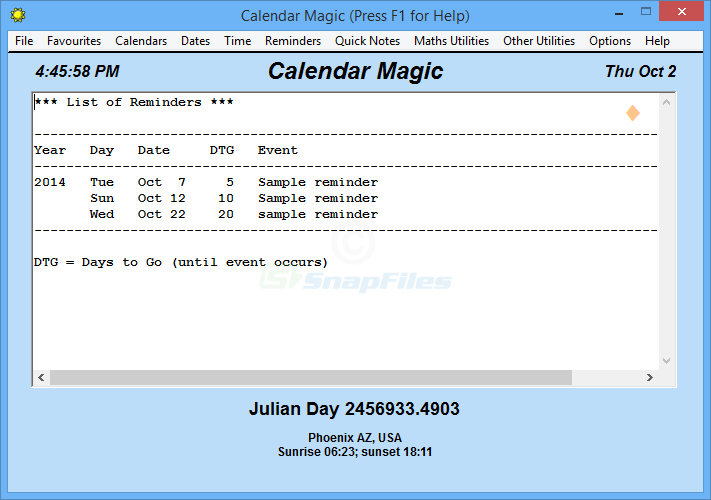Open the Reminders menu
Screen dimensions: 711x500
(x=293, y=41)
